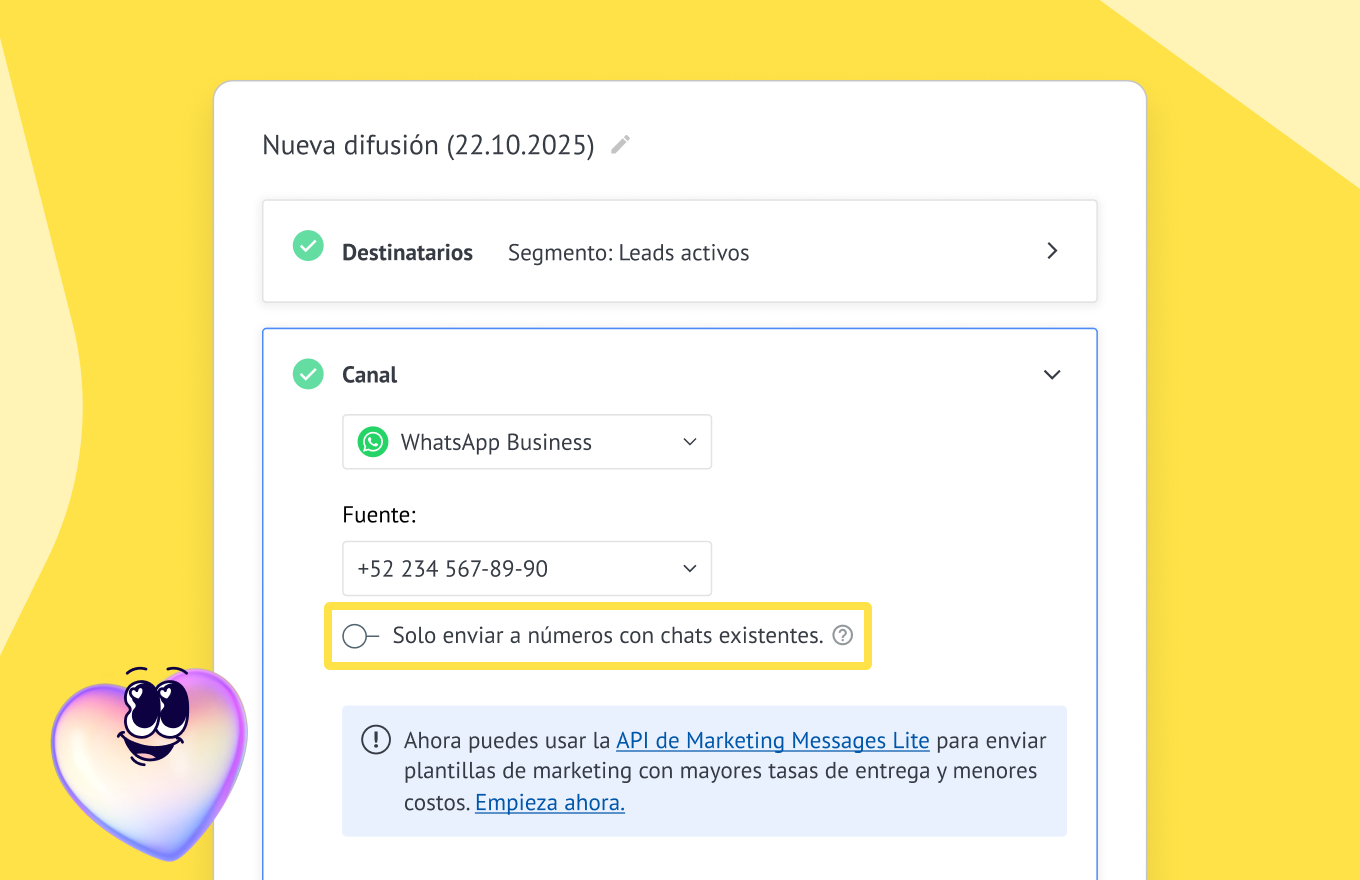
Task: Click the WhatsApp logo icon
Action: click(x=373, y=442)
